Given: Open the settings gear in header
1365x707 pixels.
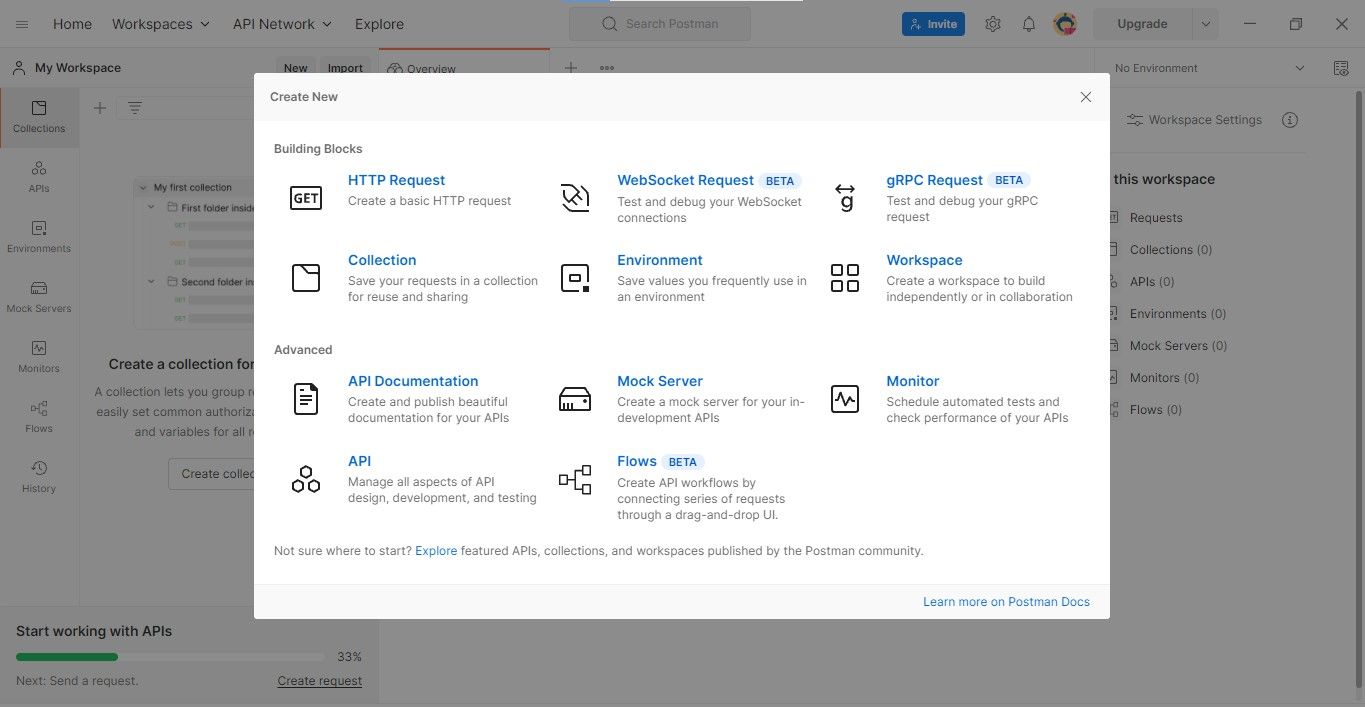Looking at the screenshot, I should point(992,24).
